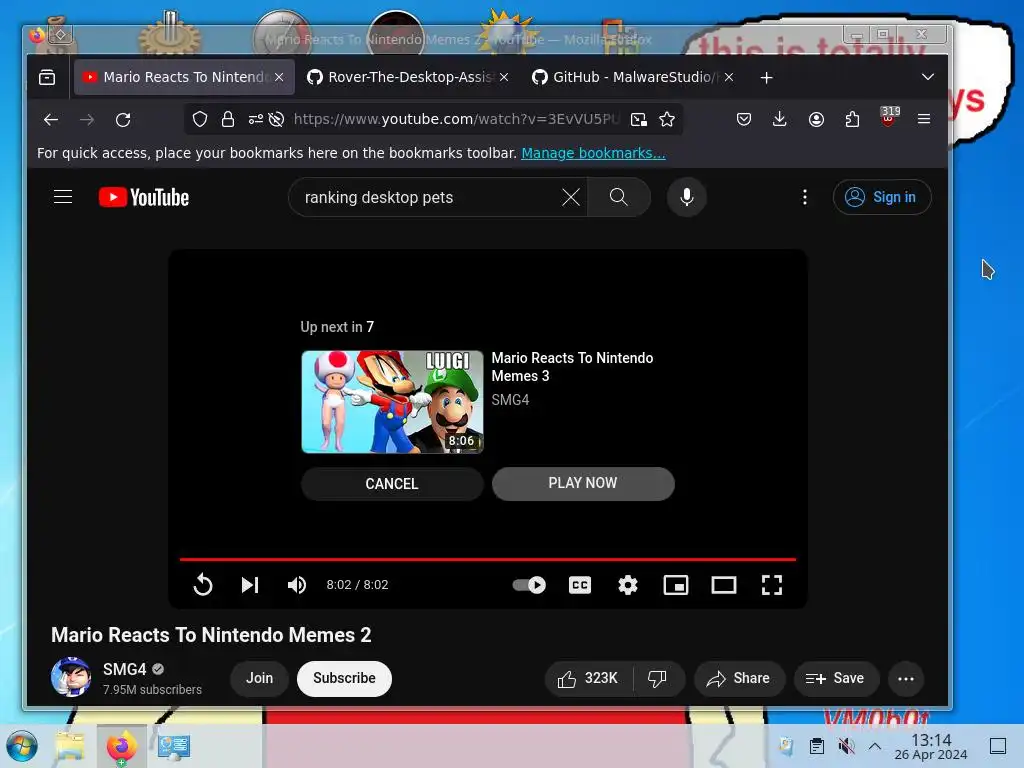The width and height of the screenshot is (1024, 768).
Task: Share this video
Action: coord(739,679)
